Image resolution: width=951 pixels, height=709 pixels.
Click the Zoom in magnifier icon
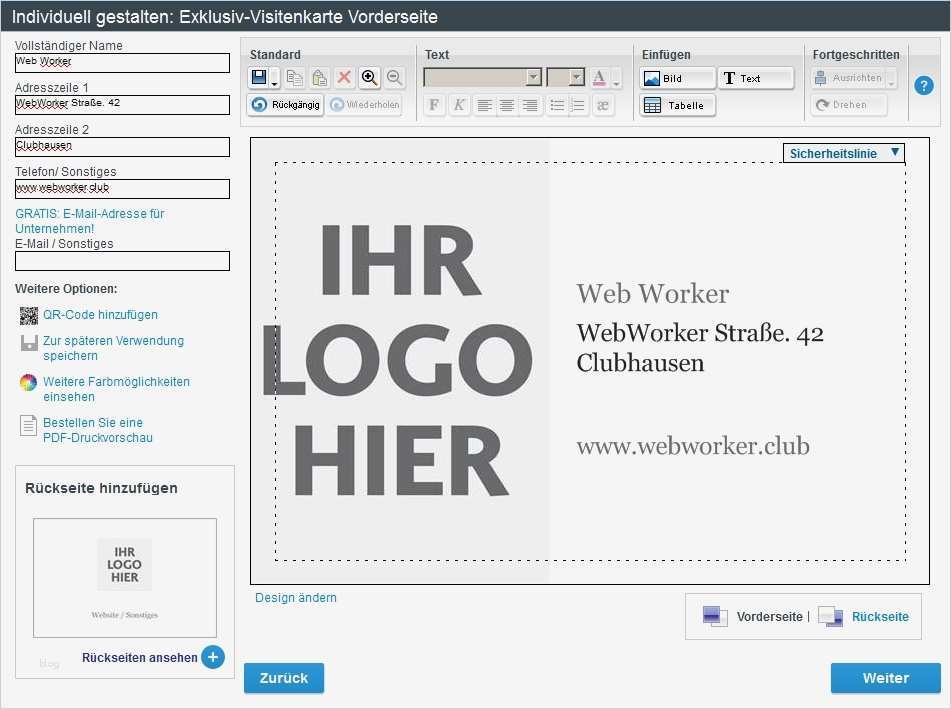369,78
